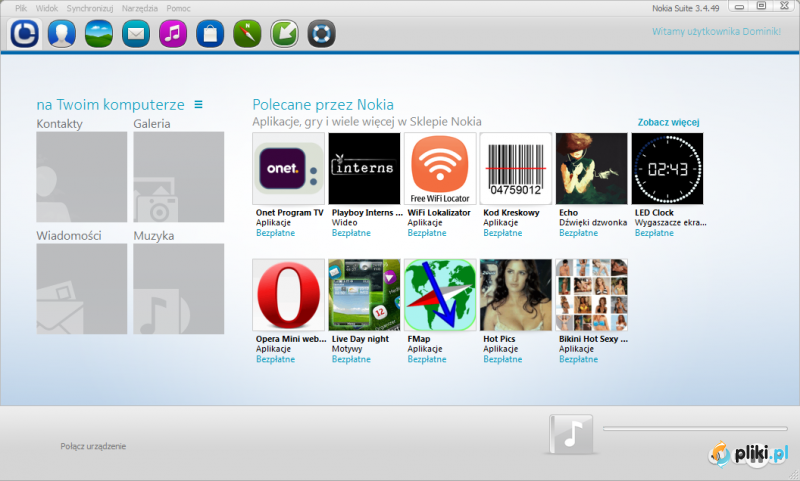Open the Nokia Suite home icon
This screenshot has width=800, height=481.
click(x=24, y=34)
